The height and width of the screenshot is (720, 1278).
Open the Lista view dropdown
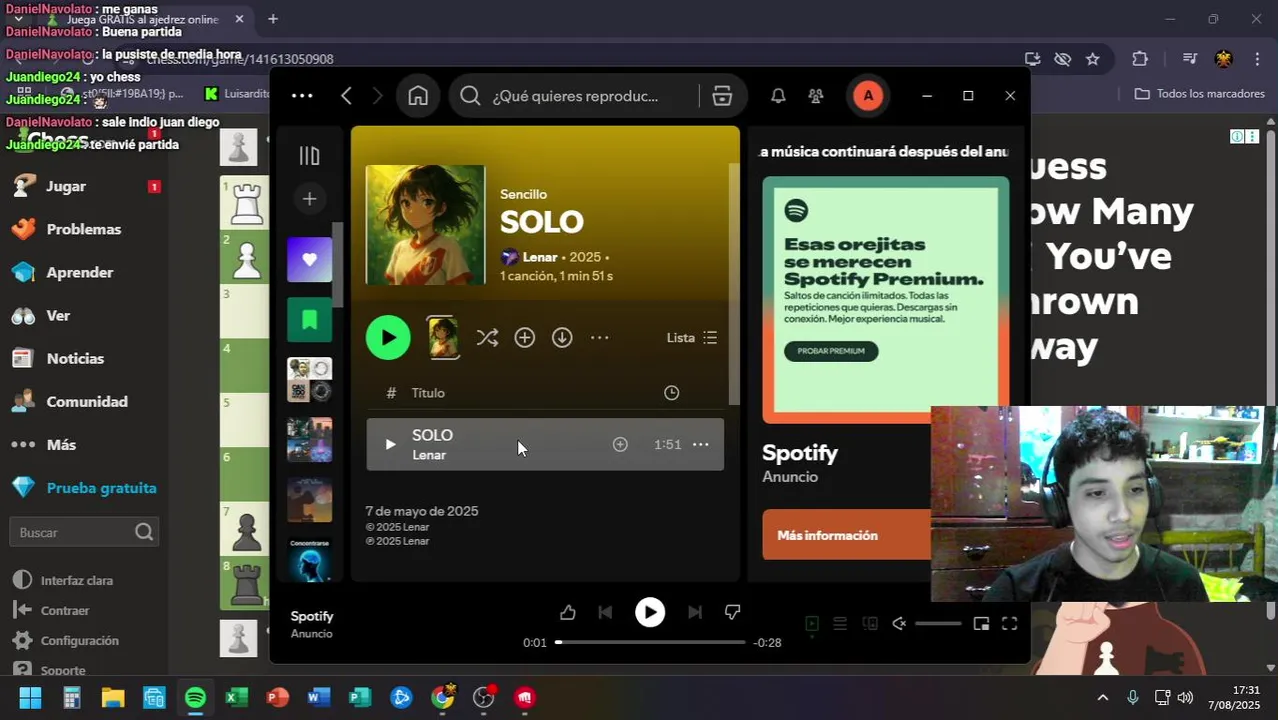point(692,338)
